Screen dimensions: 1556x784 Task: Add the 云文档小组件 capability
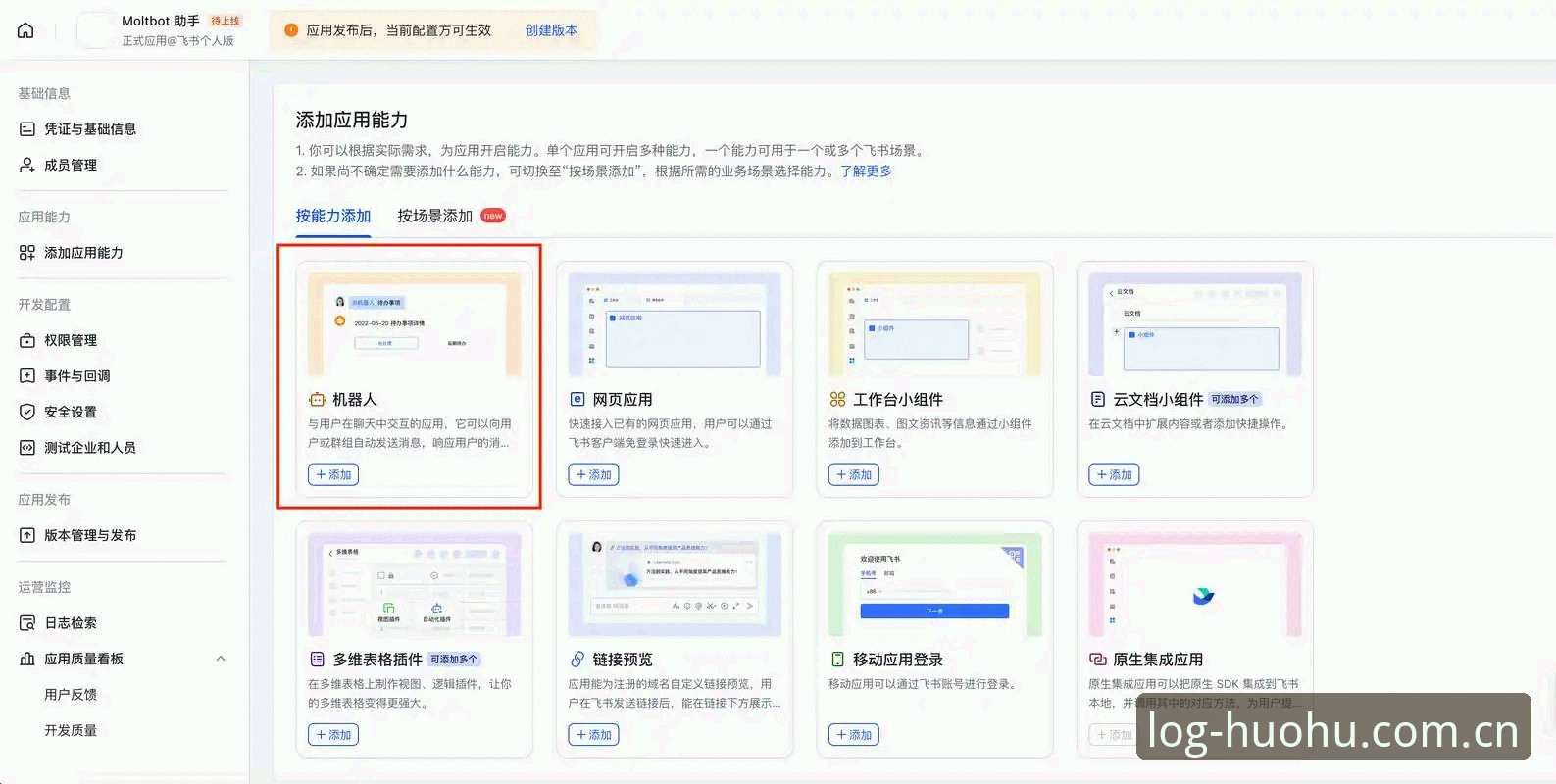1114,475
